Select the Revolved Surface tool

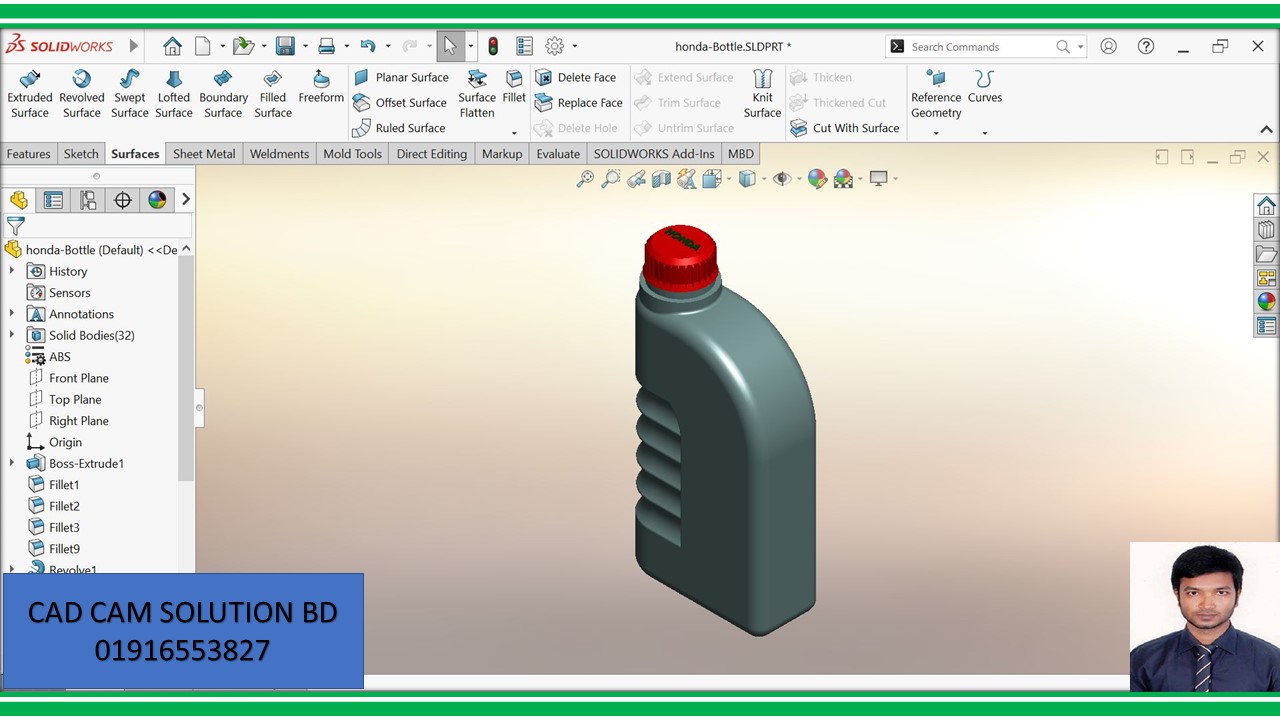pyautogui.click(x=82, y=94)
